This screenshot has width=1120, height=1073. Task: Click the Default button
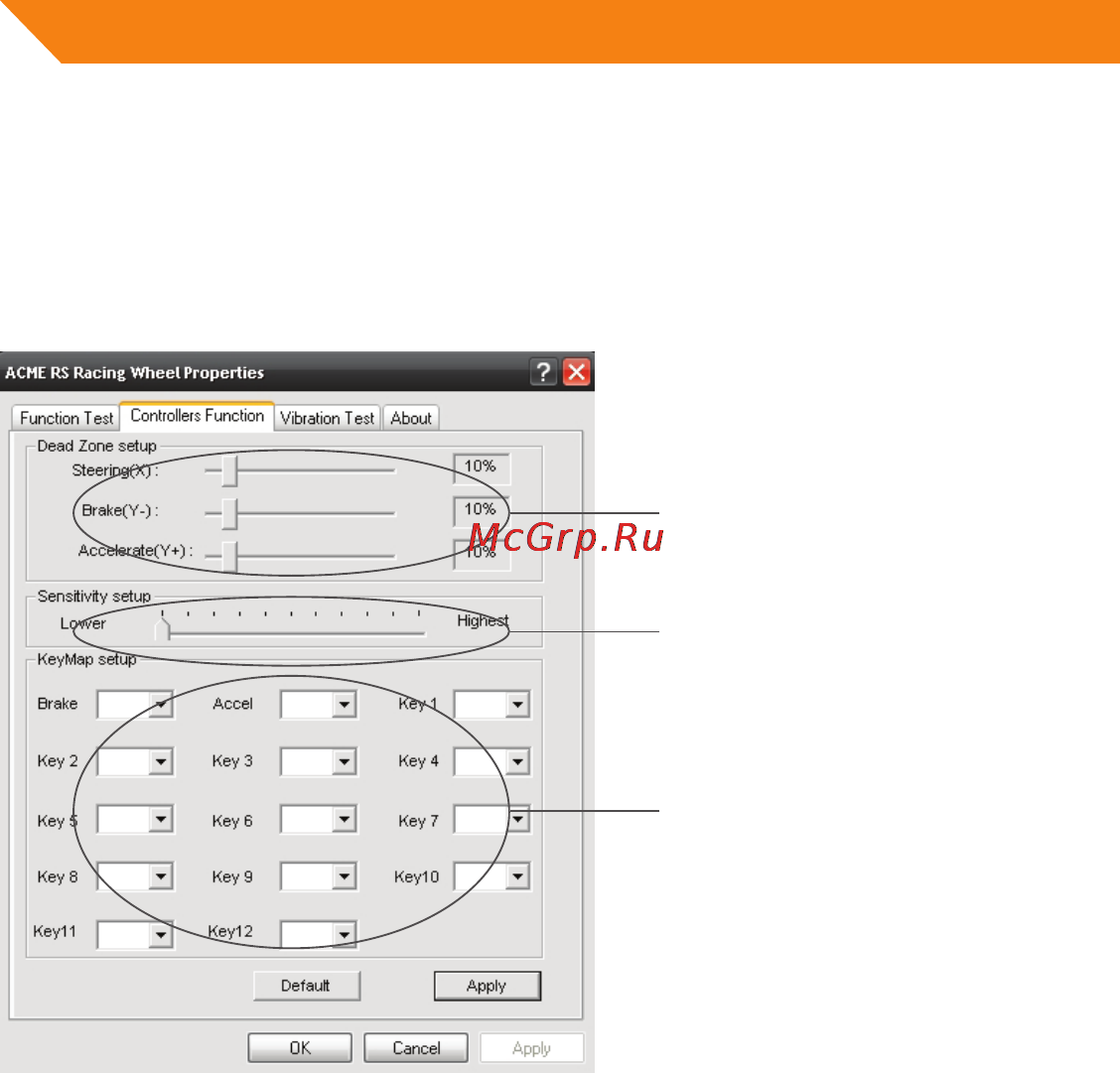click(x=307, y=986)
